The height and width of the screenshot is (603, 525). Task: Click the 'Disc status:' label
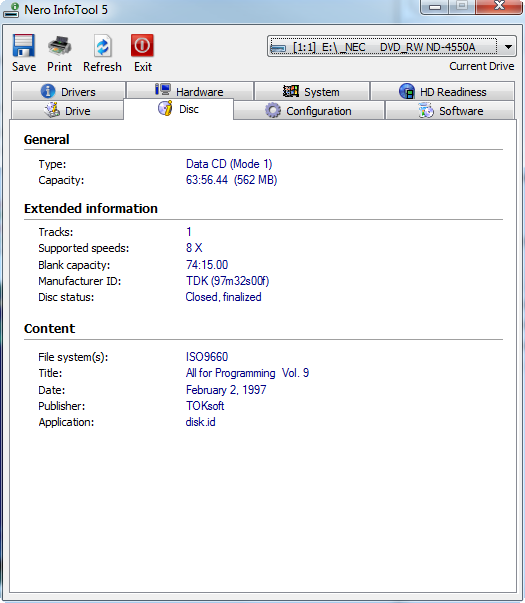click(x=66, y=297)
